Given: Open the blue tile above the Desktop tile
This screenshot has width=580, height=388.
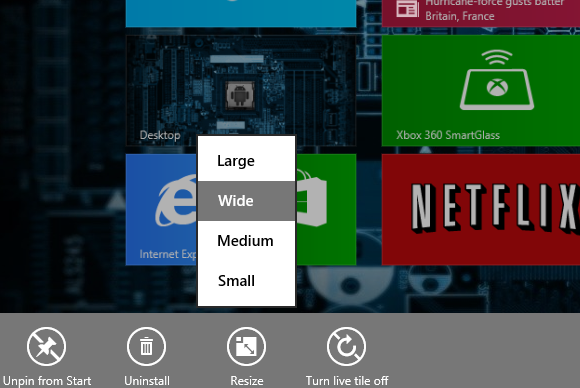Looking at the screenshot, I should [x=241, y=13].
